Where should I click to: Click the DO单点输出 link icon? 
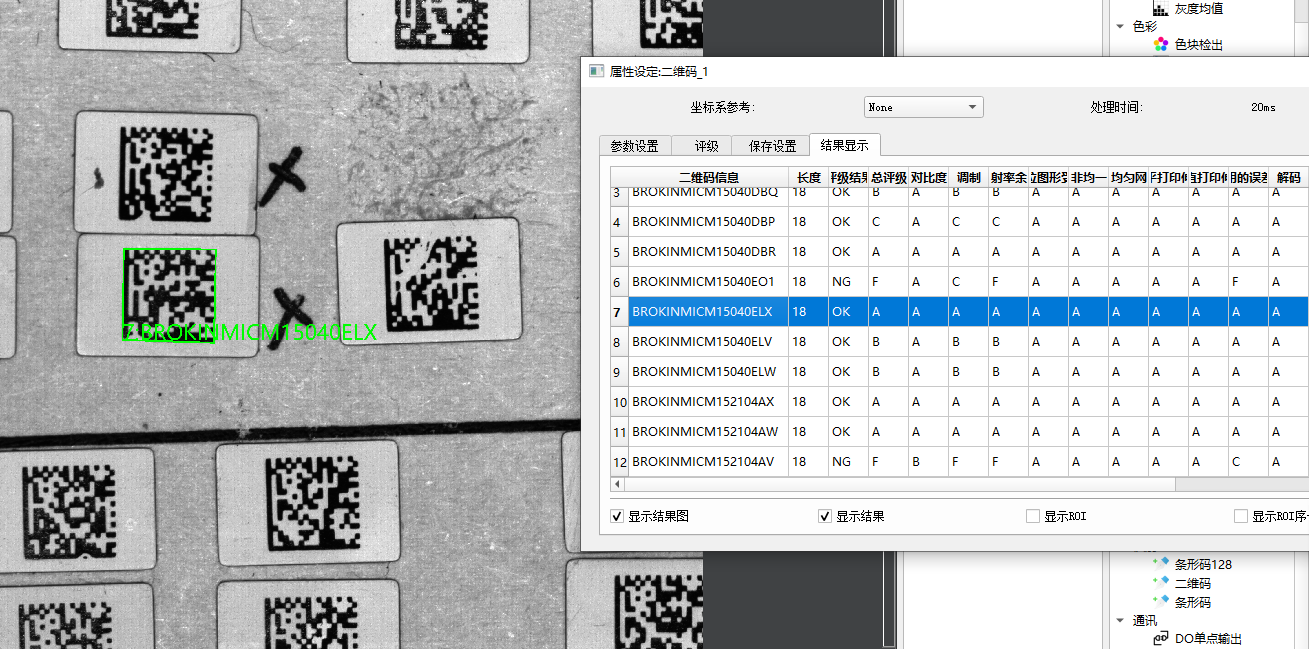[x=1161, y=638]
